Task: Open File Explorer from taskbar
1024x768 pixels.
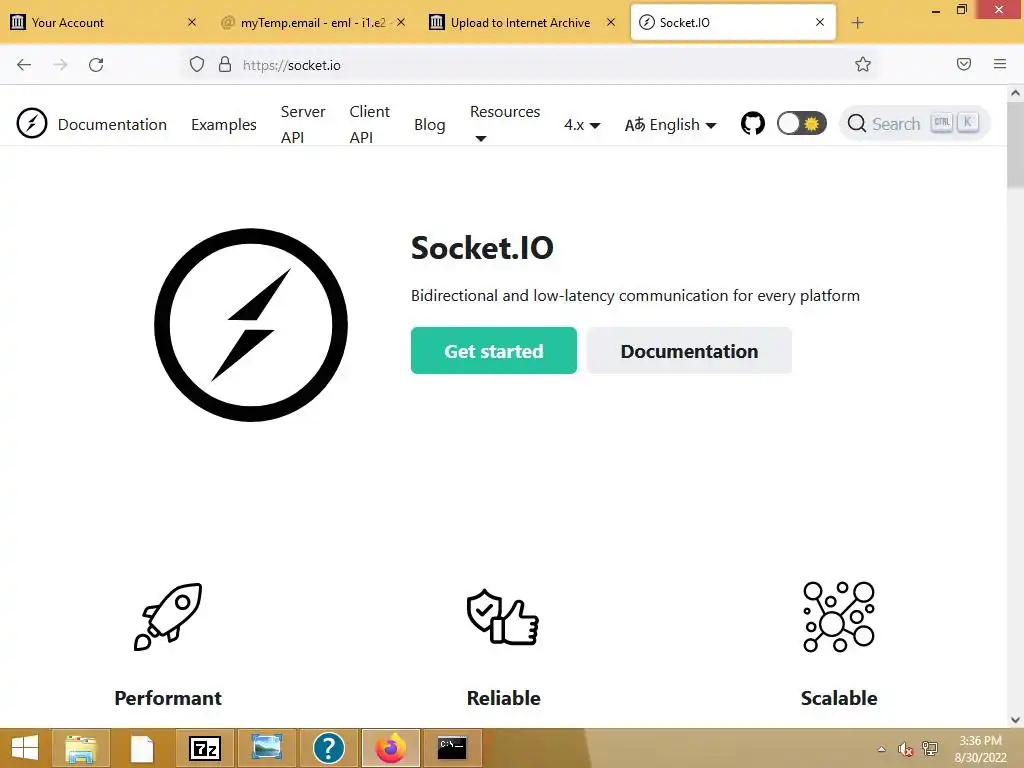Action: (x=81, y=748)
